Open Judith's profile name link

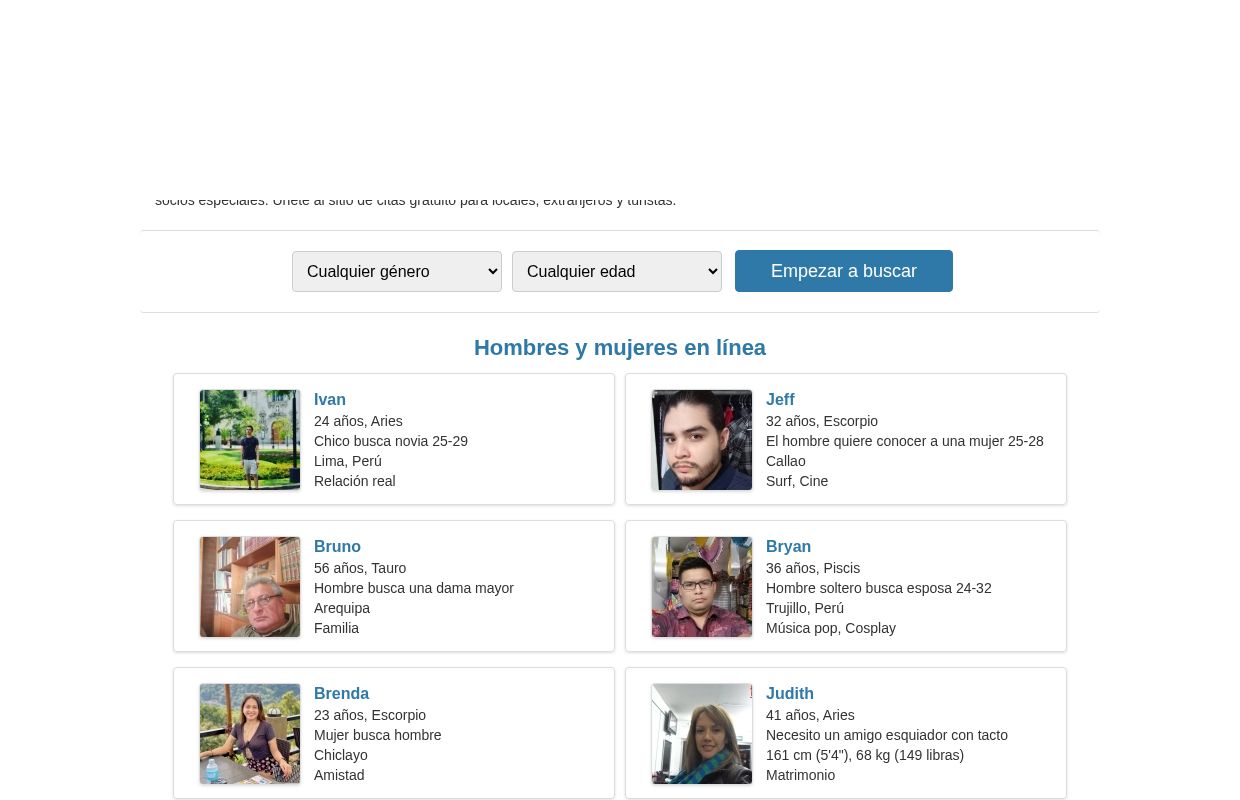tap(790, 693)
